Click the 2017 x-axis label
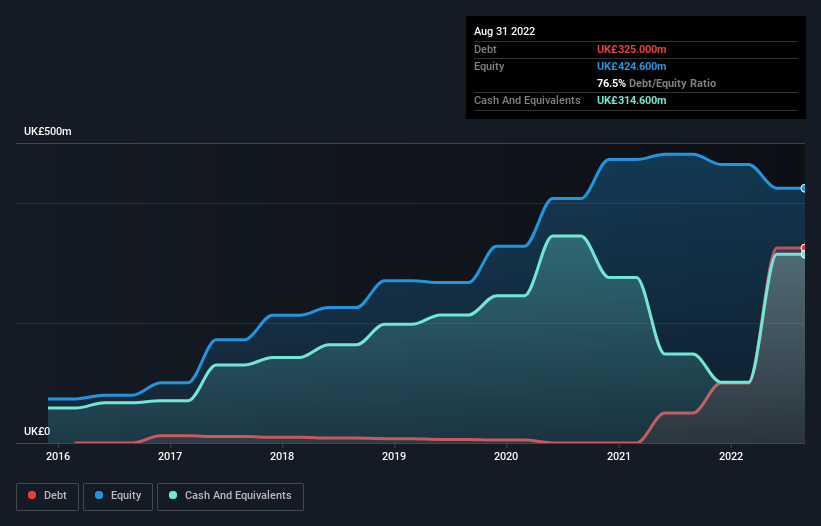 [170, 456]
